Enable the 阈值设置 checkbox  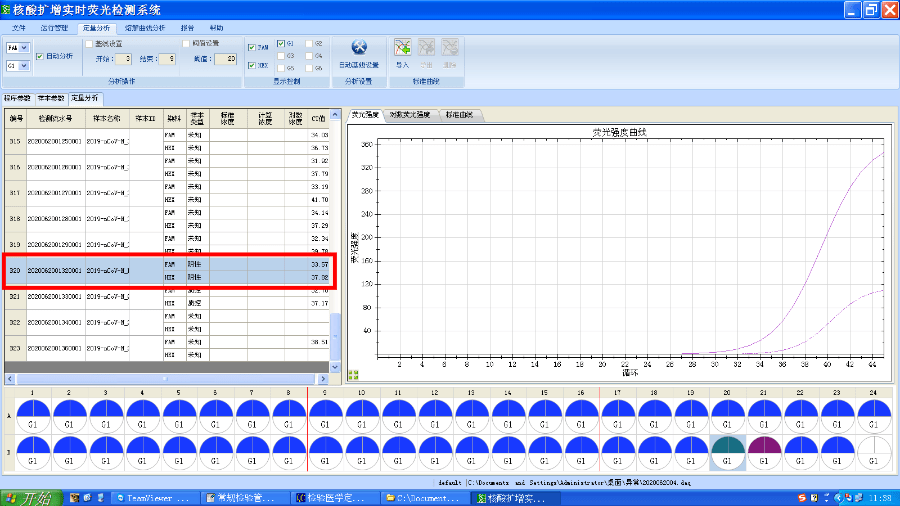point(186,44)
